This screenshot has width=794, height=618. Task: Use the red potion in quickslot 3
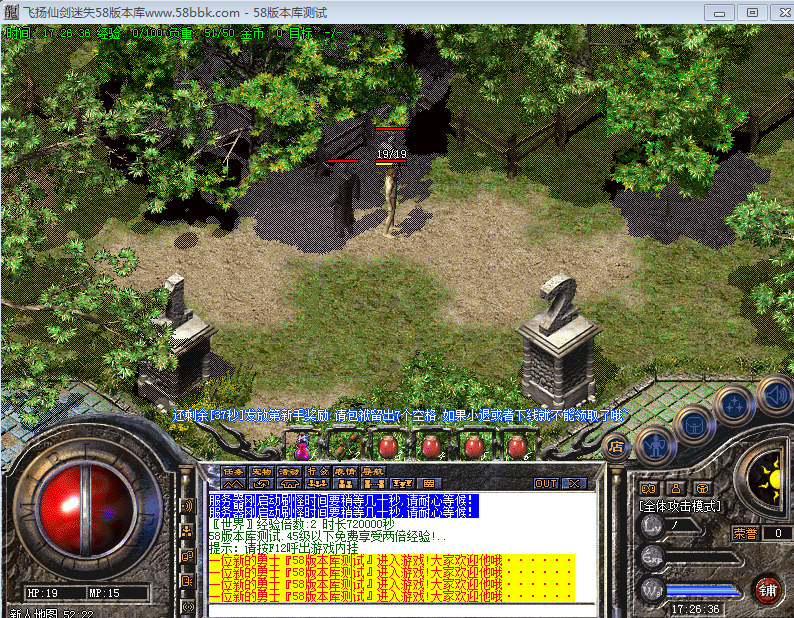pyautogui.click(x=388, y=446)
